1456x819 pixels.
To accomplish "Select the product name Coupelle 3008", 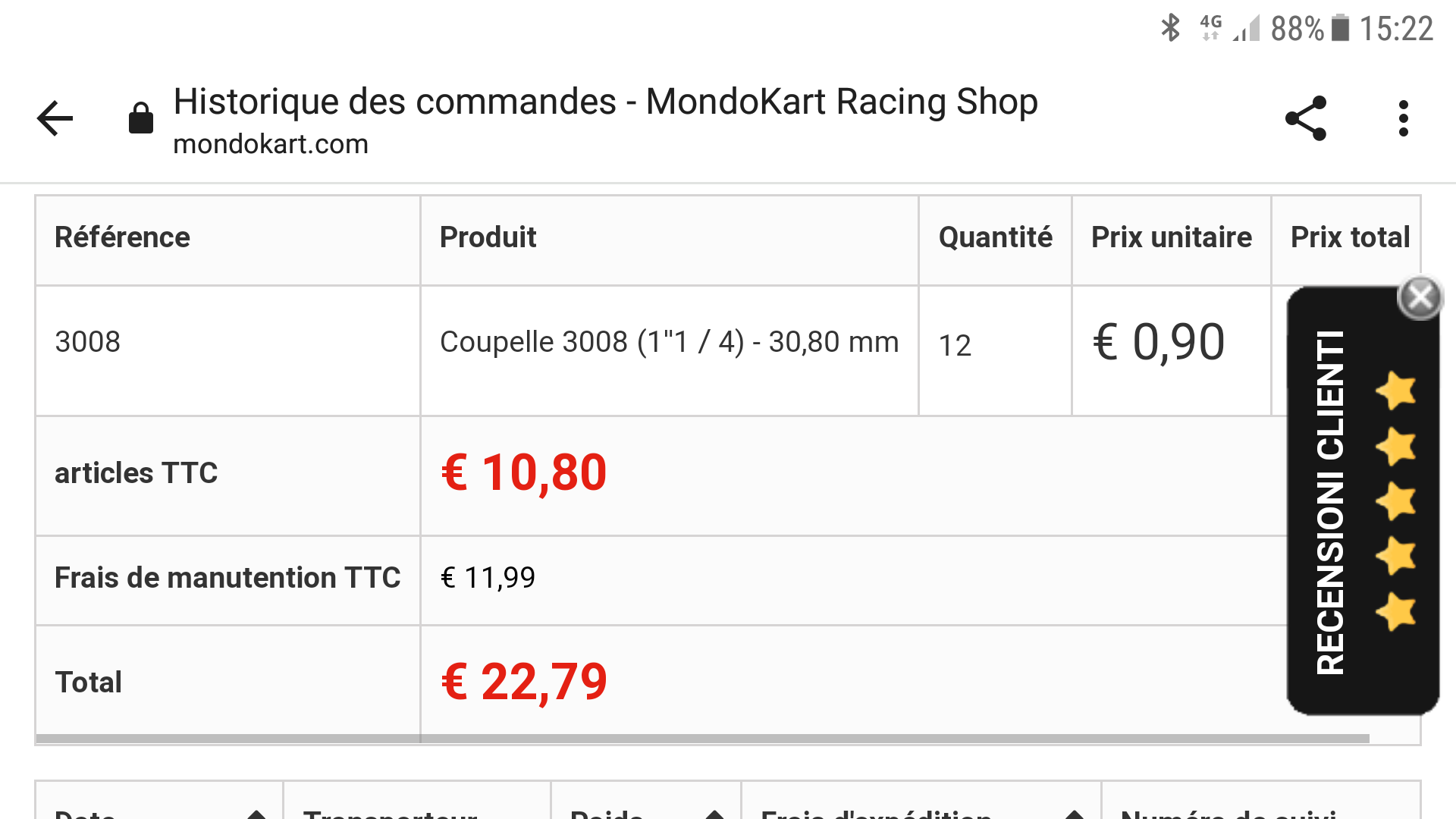I will click(x=669, y=342).
